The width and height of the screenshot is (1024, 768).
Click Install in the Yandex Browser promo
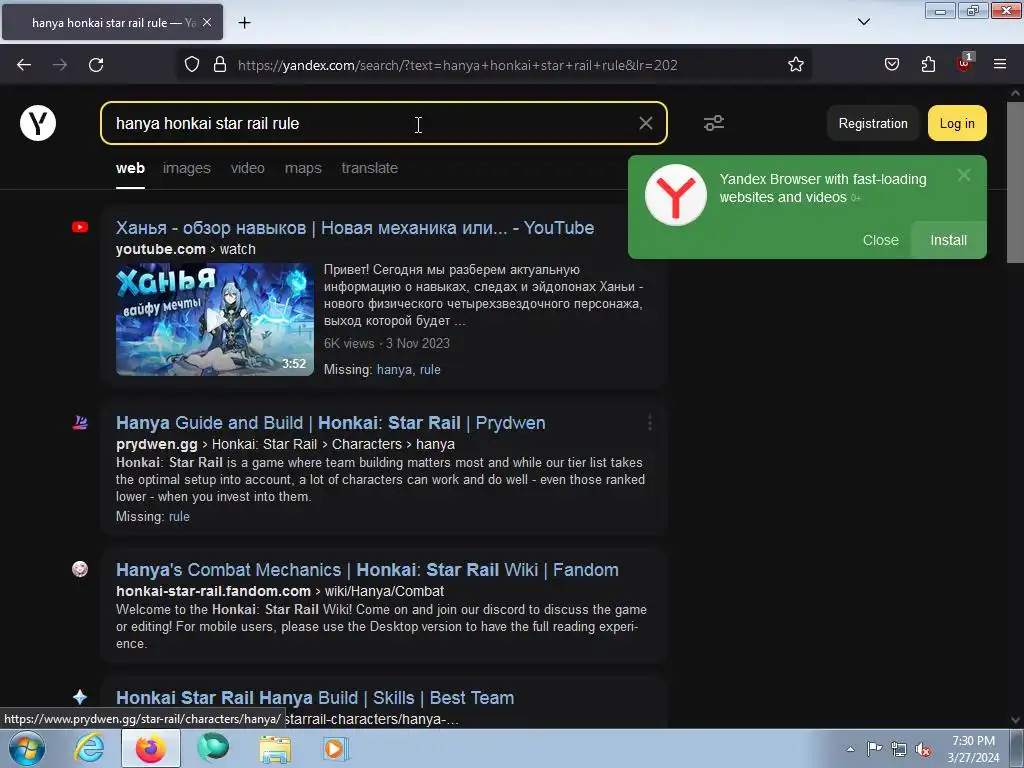pos(948,240)
